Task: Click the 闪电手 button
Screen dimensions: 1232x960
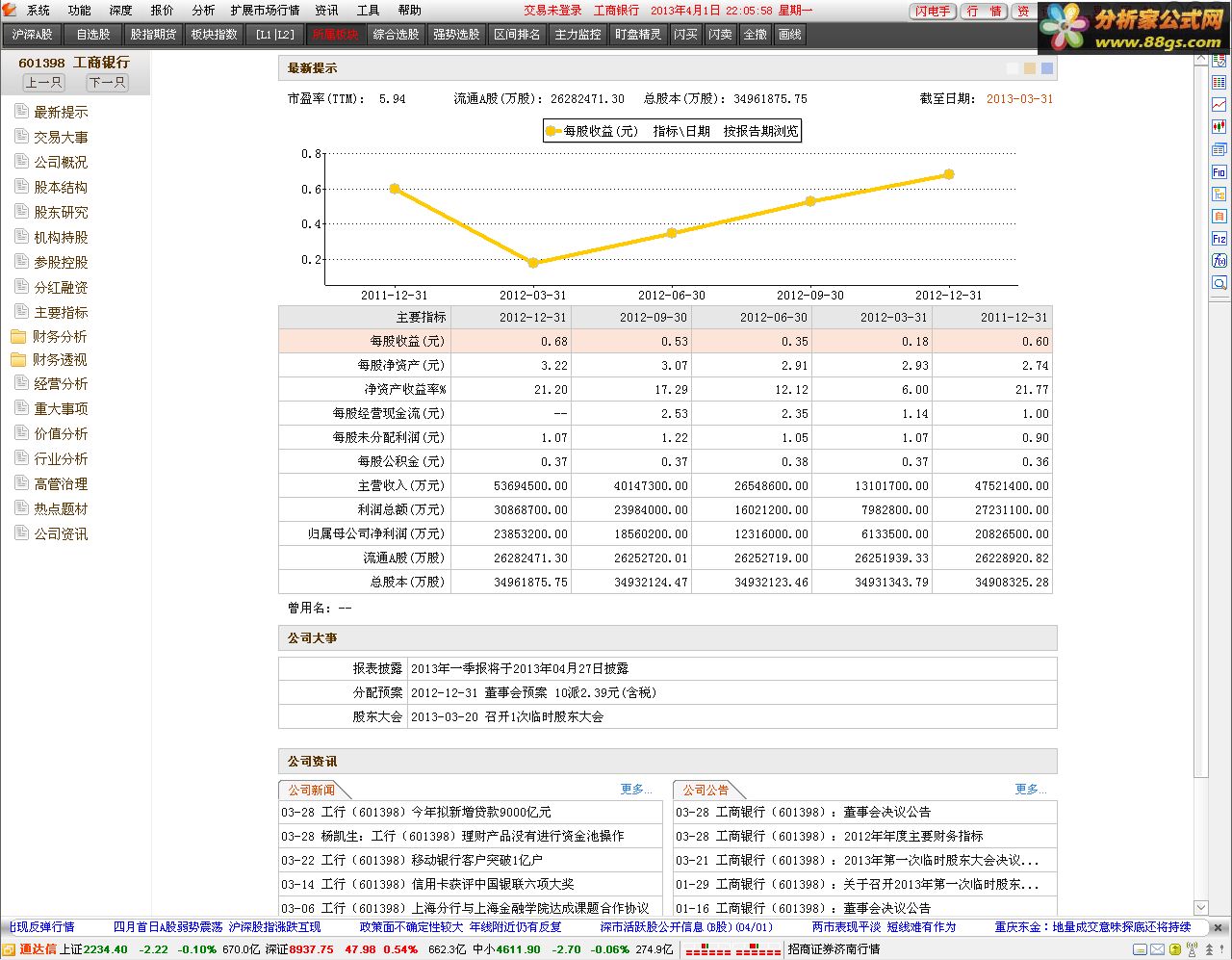Action: 933,11
